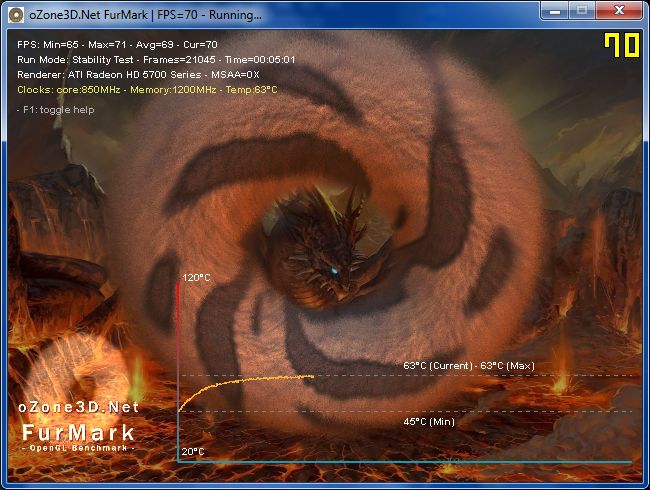The image size is (650, 490).
Task: Click the '63°C (Current) - 63°C (Max)' label
Action: [x=469, y=366]
